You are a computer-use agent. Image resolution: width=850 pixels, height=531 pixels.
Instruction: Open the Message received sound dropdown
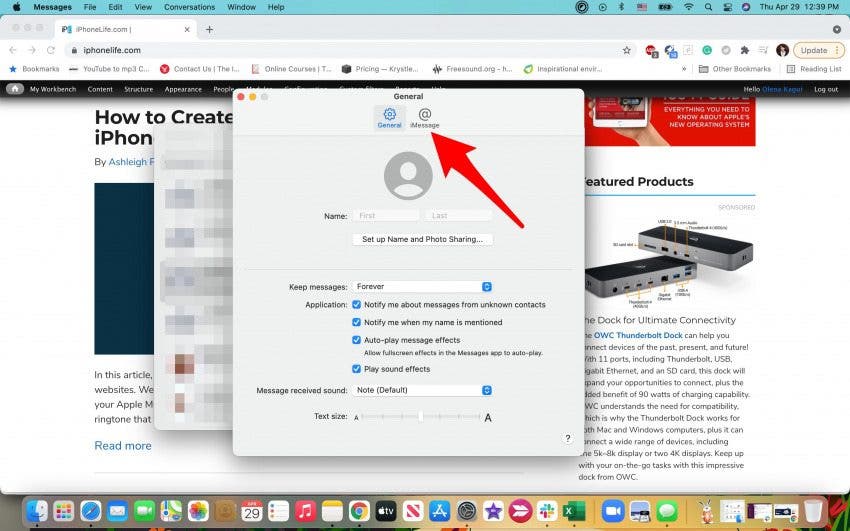pos(422,390)
